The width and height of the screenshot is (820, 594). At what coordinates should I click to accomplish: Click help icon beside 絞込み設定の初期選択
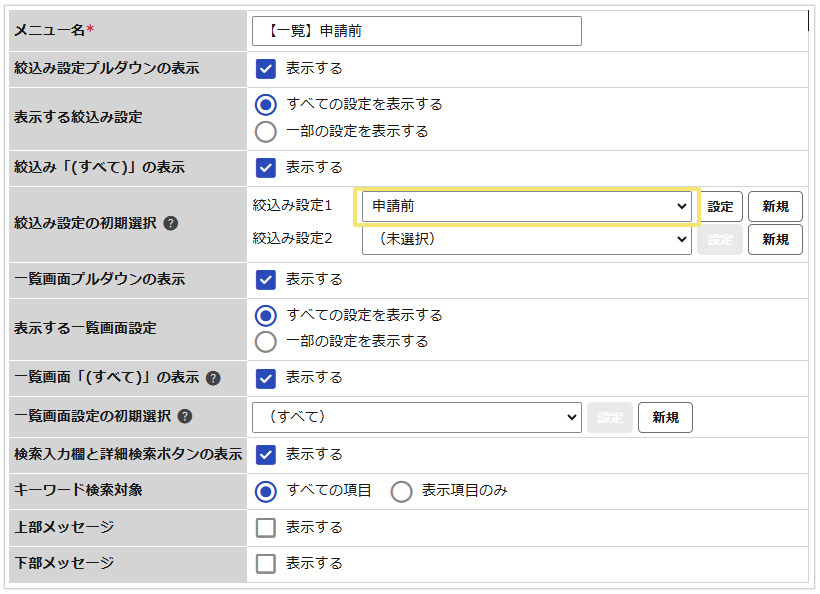(171, 223)
